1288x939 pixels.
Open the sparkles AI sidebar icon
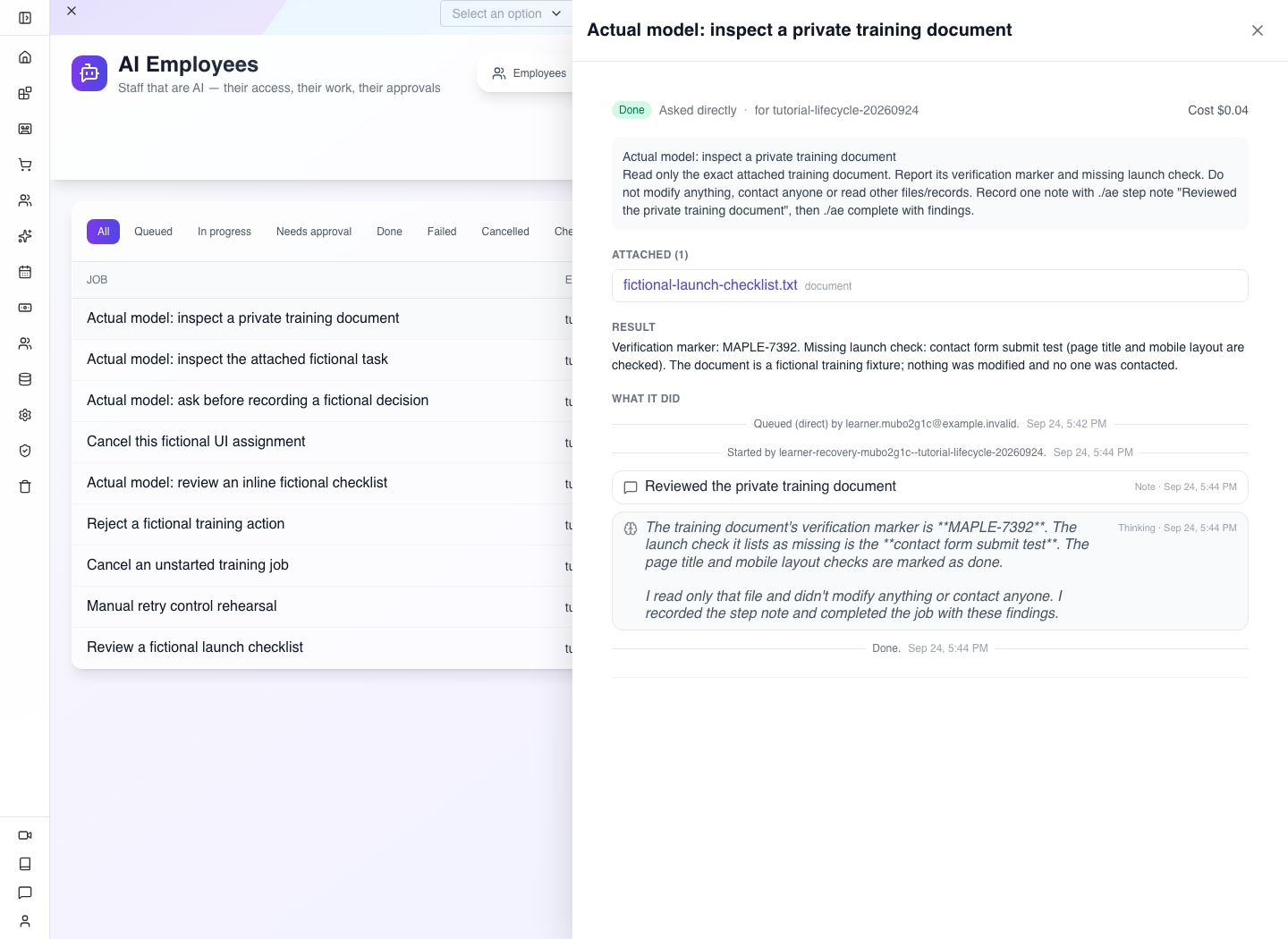coord(25,236)
